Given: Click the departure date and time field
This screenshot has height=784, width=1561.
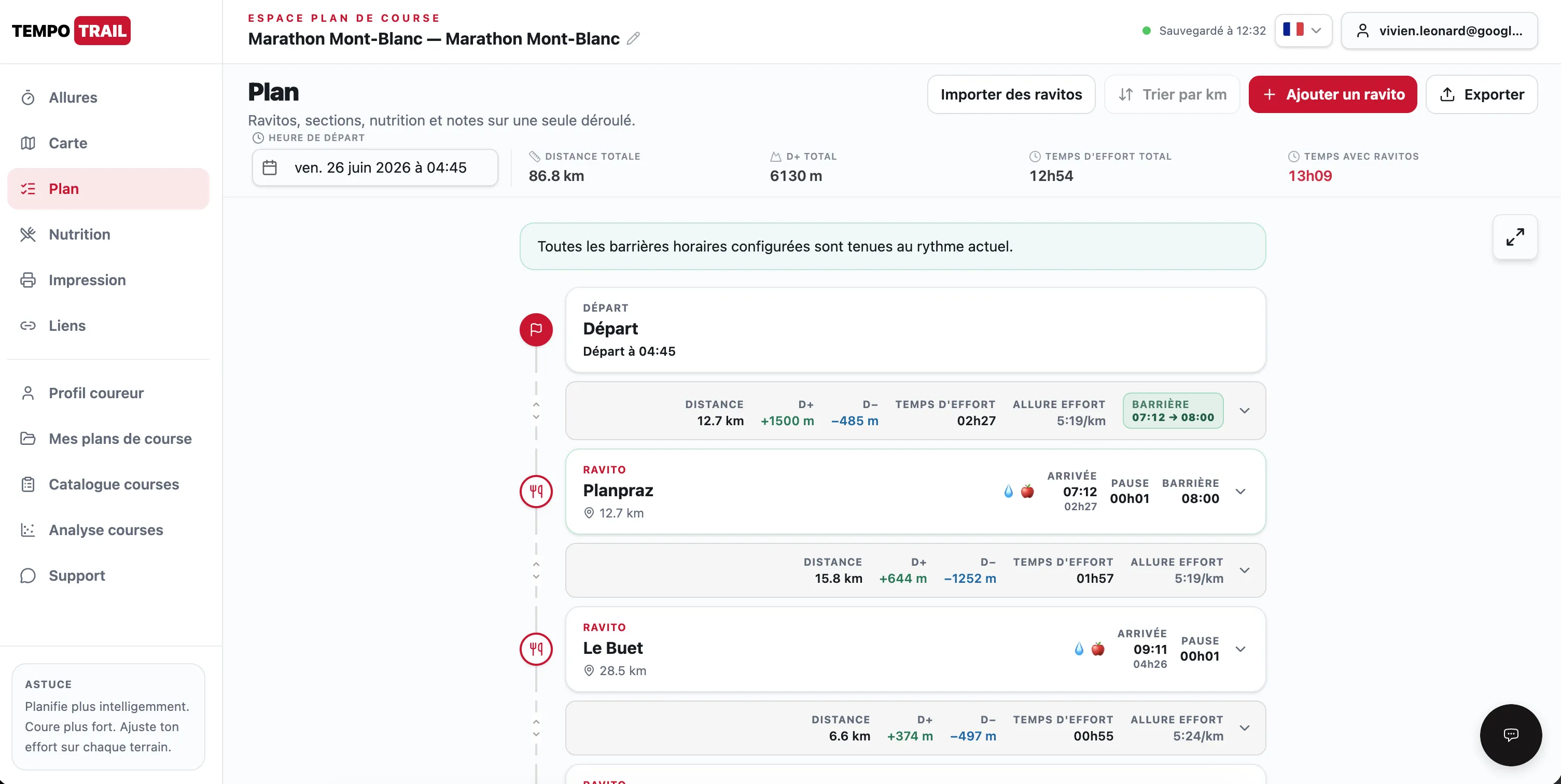Looking at the screenshot, I should pos(375,168).
